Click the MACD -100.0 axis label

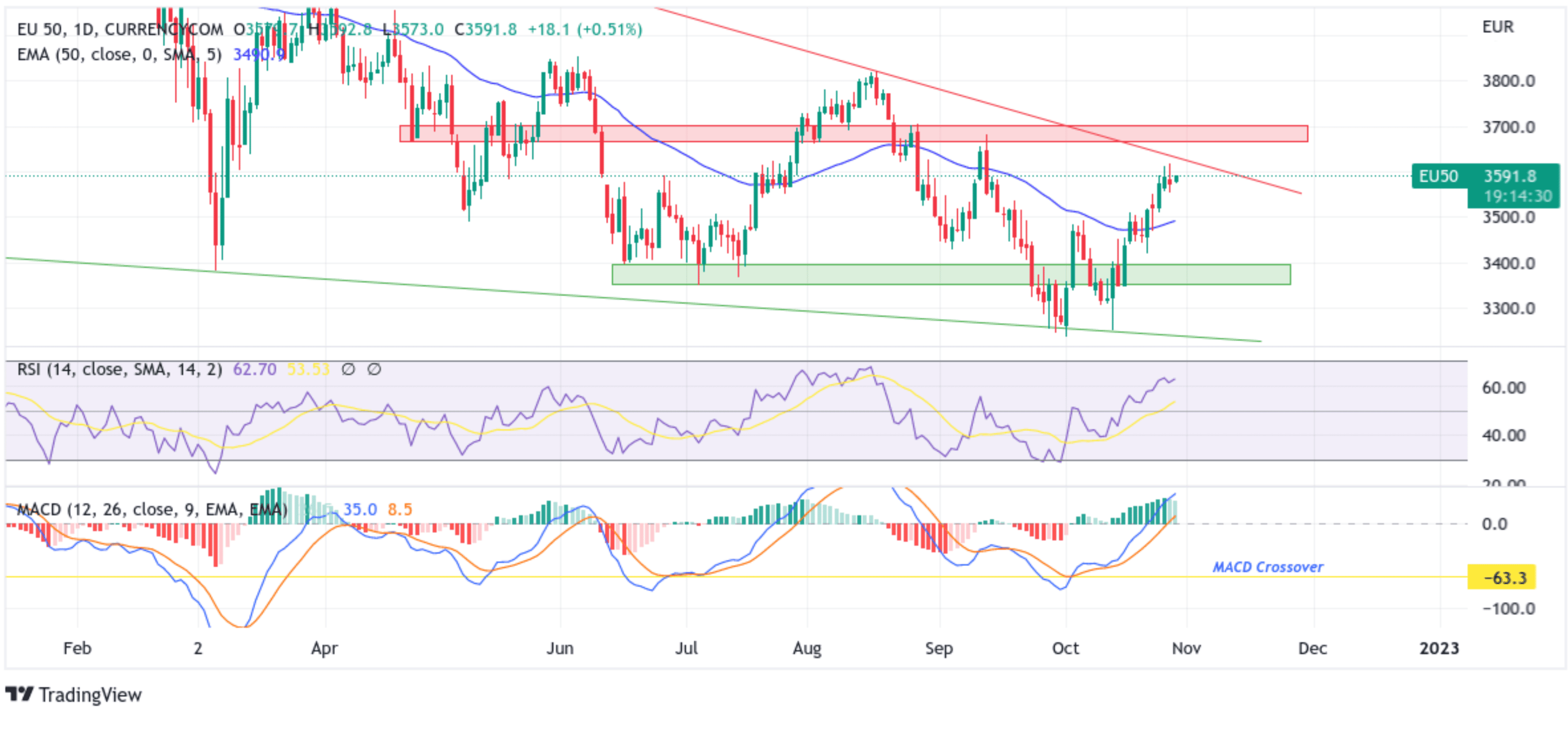click(x=1508, y=609)
